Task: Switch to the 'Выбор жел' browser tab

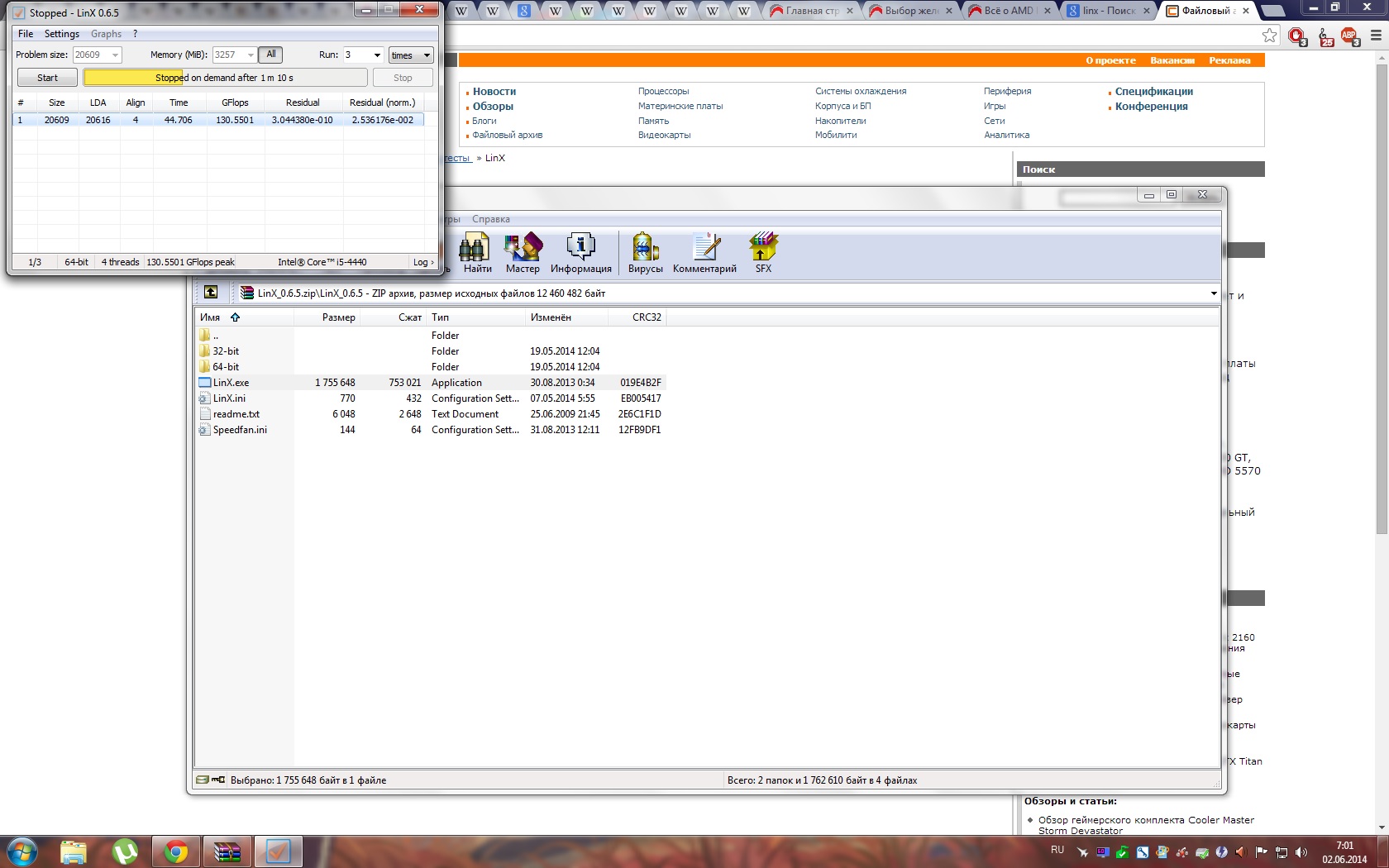Action: tap(911, 11)
